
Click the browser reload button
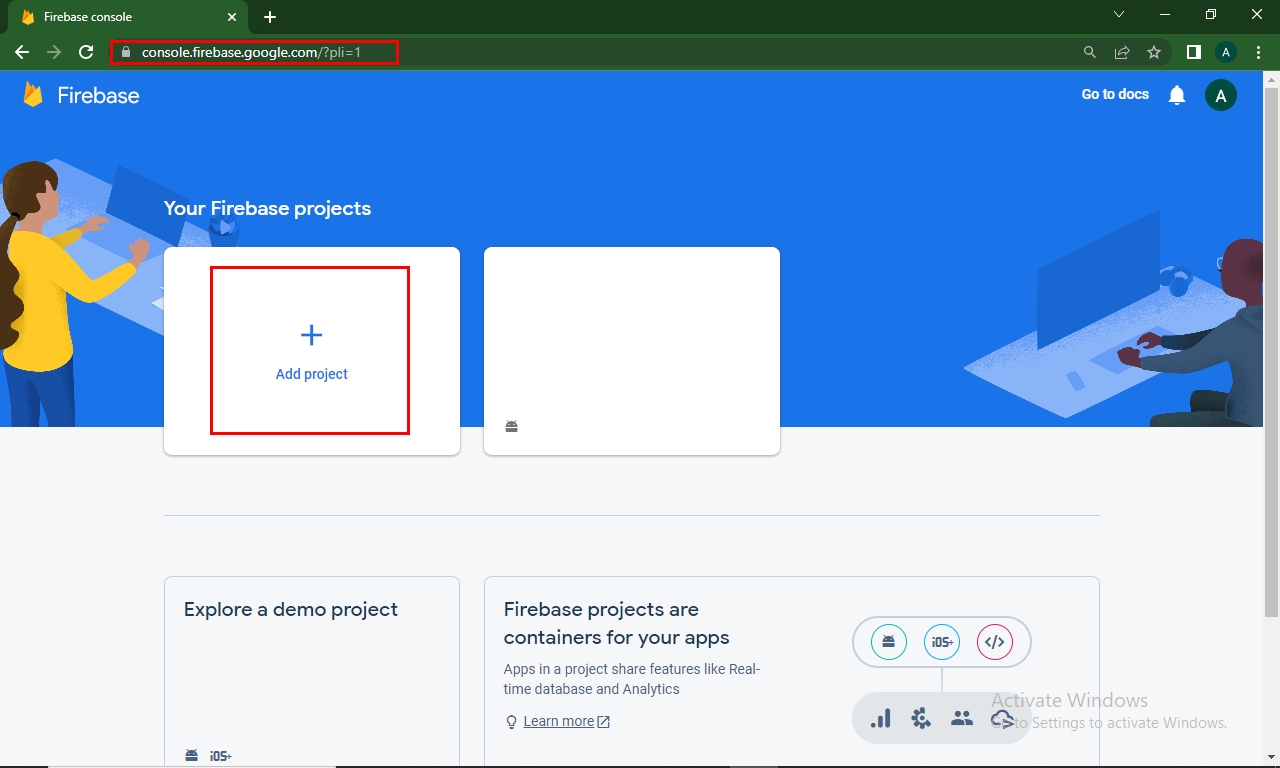[x=86, y=52]
